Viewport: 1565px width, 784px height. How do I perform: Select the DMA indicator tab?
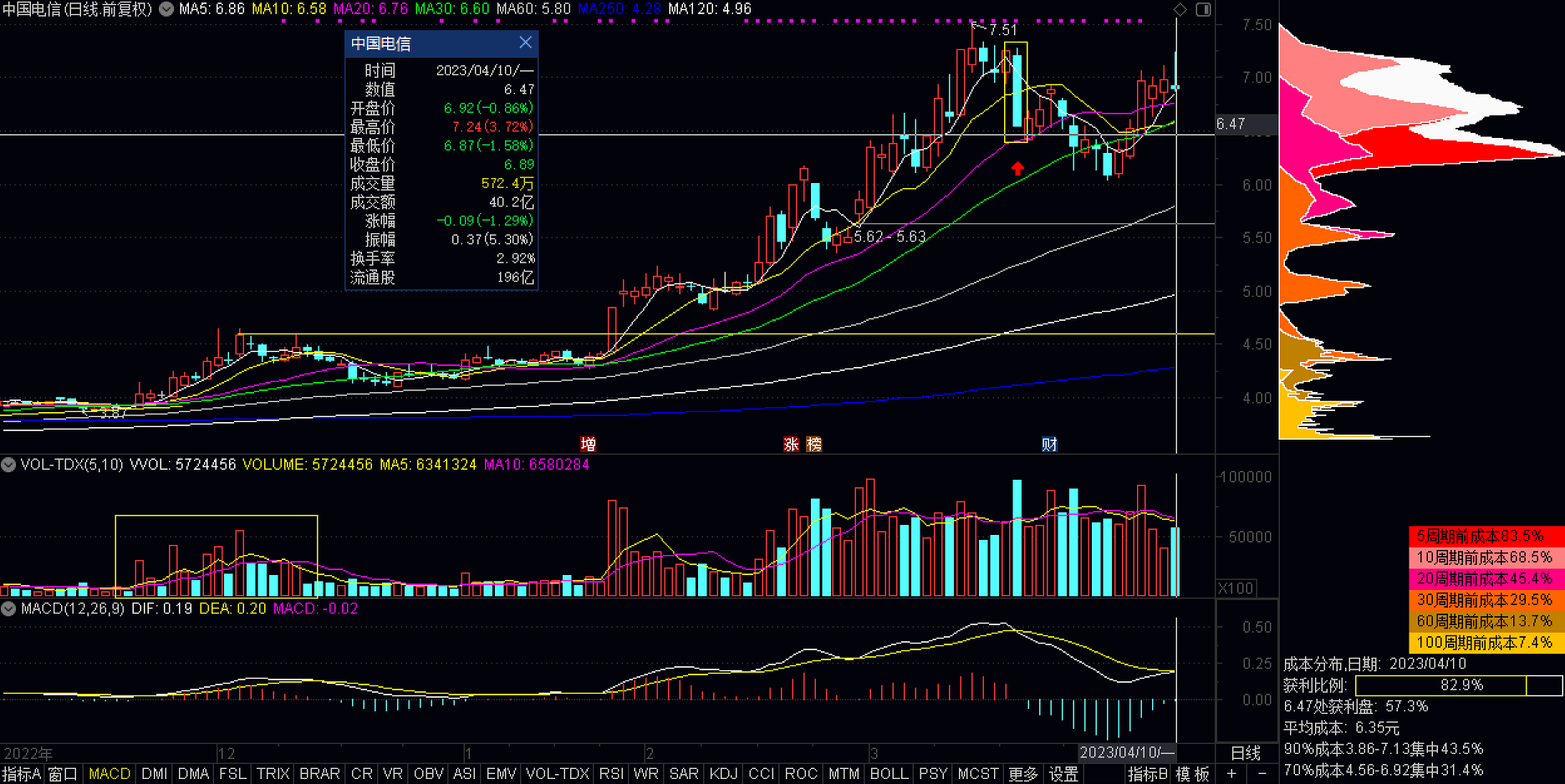[193, 774]
